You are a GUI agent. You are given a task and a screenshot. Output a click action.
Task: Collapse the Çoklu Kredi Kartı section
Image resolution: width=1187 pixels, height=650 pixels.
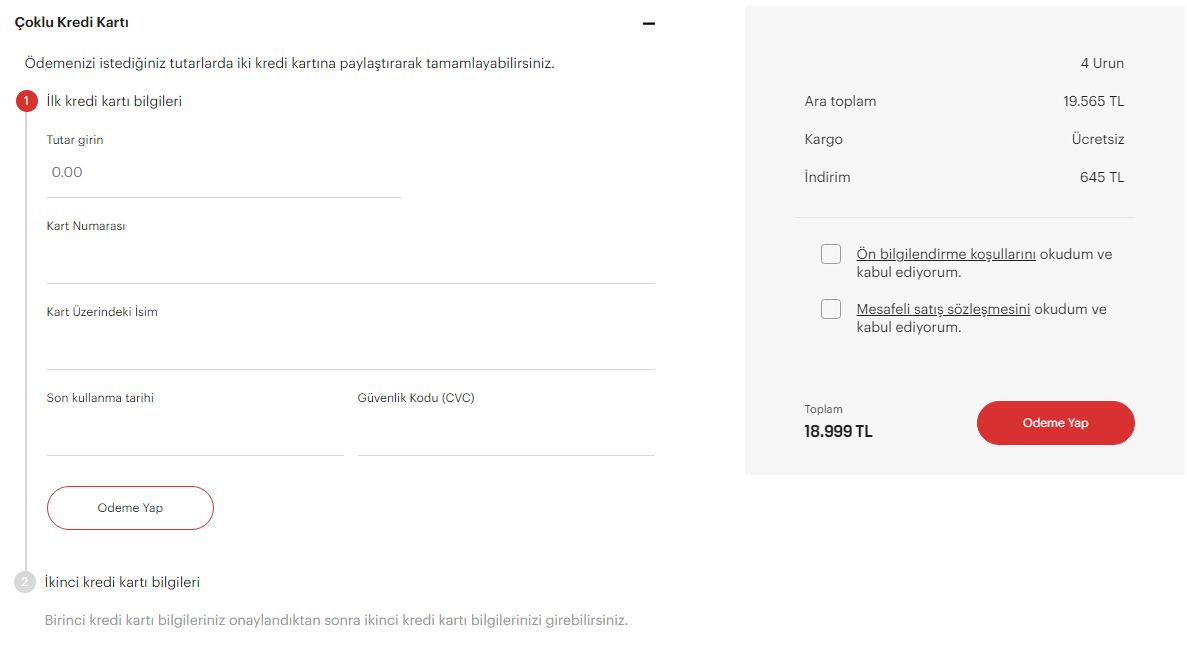pyautogui.click(x=649, y=23)
